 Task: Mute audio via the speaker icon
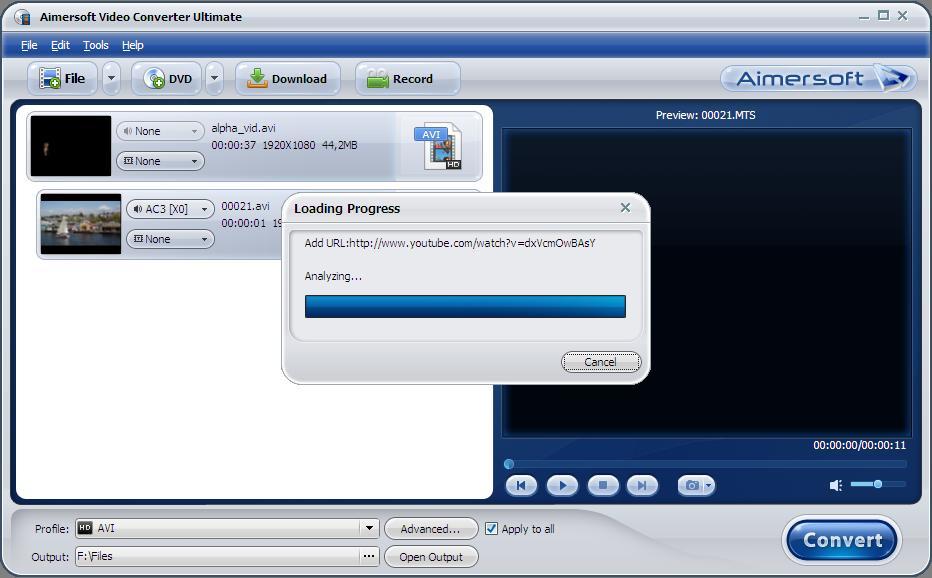coord(836,485)
